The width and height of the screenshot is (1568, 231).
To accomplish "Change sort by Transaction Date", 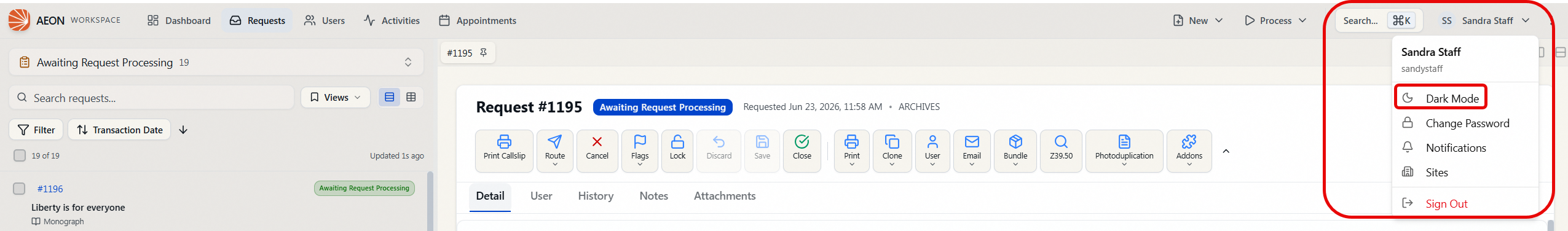I will coord(119,130).
